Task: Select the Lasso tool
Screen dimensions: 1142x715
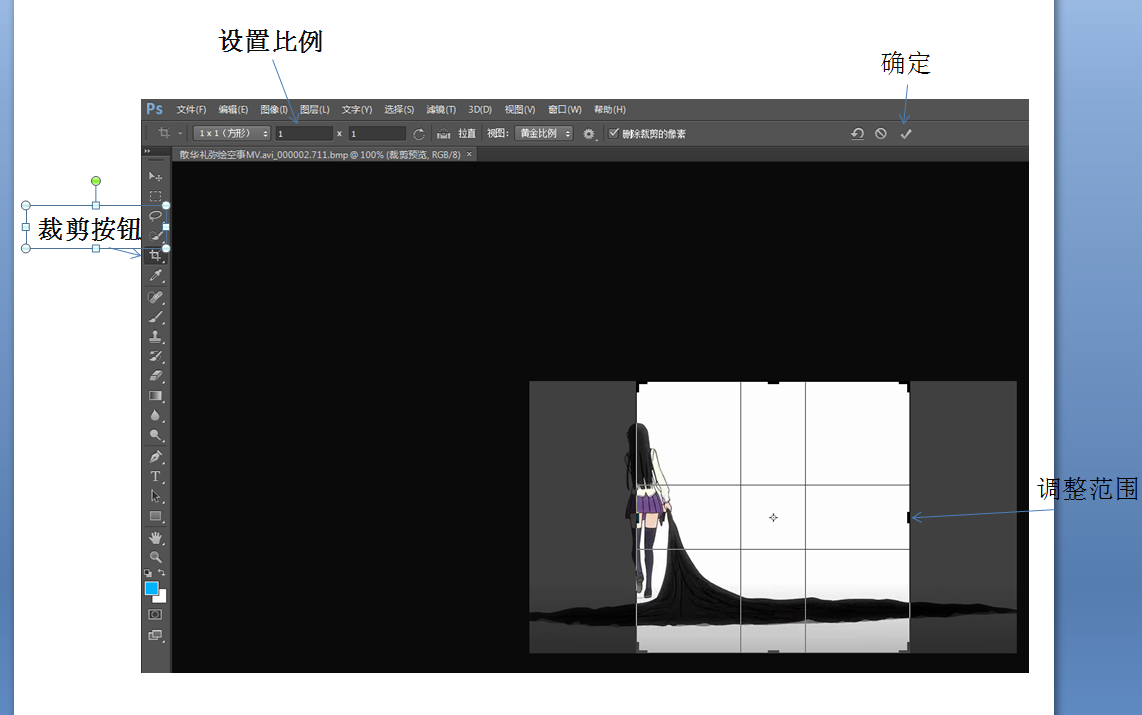Action: (x=155, y=216)
